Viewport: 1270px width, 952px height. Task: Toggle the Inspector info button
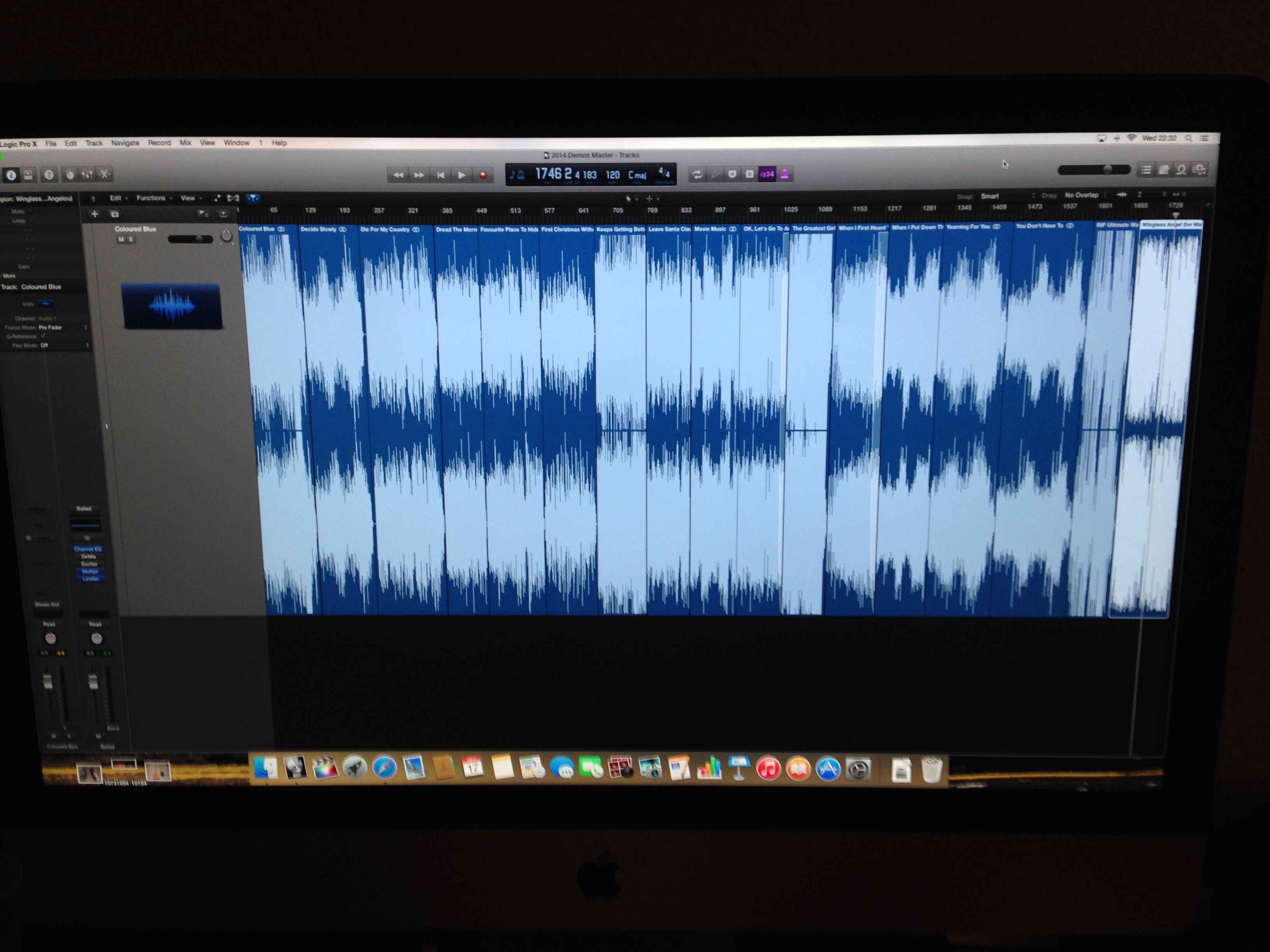[x=11, y=175]
